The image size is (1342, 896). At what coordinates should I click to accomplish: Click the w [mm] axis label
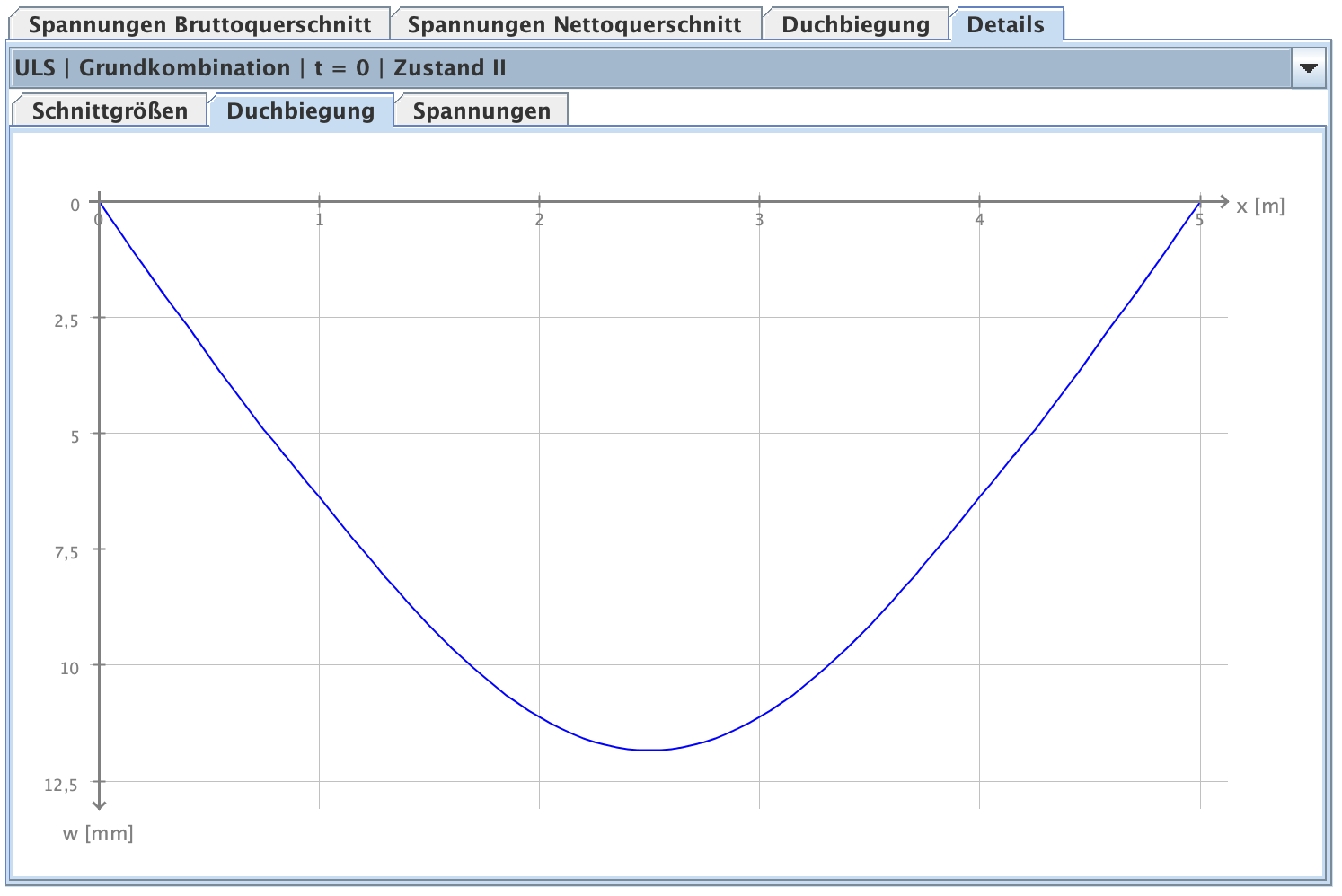[x=98, y=833]
